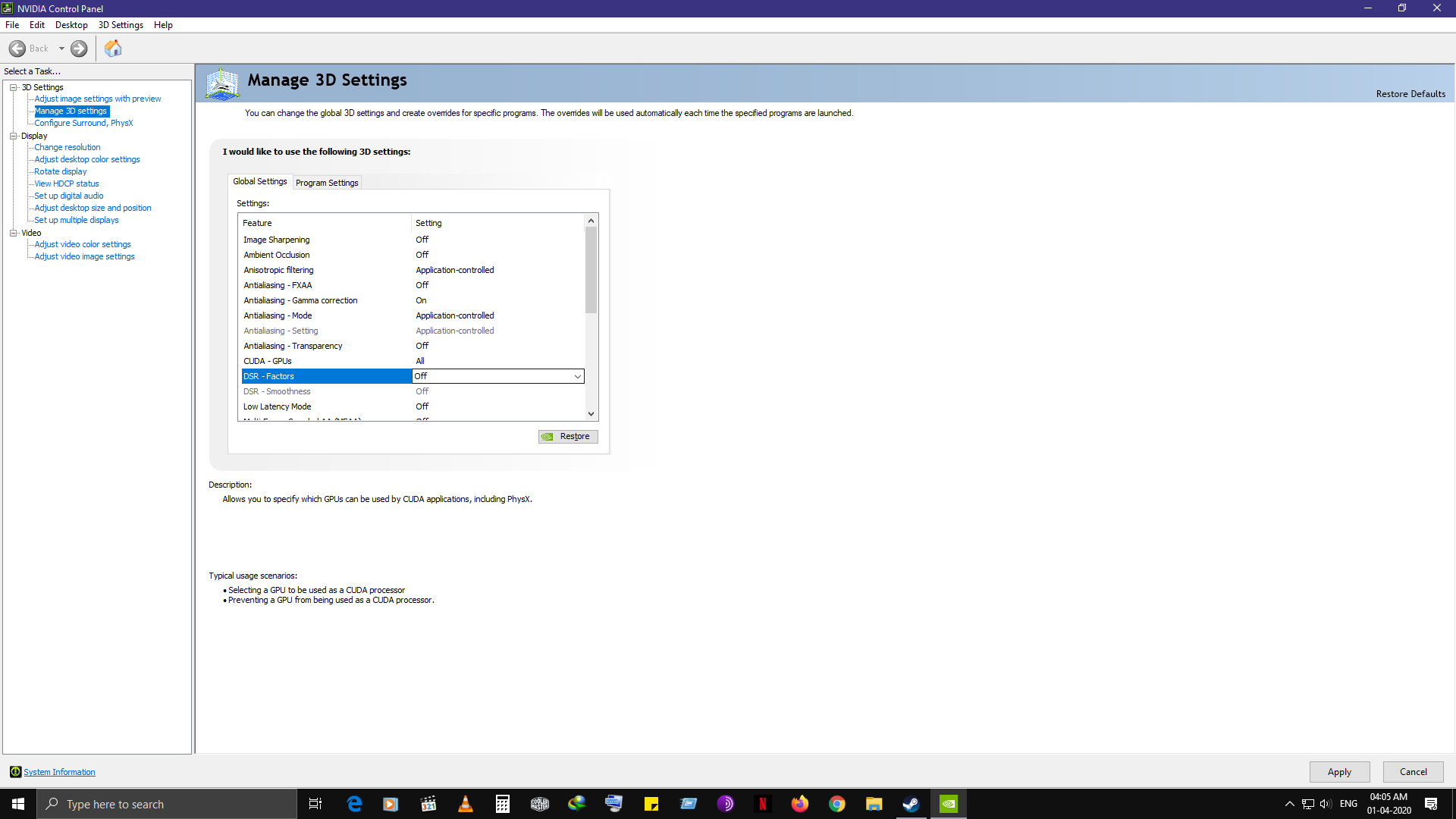Open the DSR - Factors dropdown
The width and height of the screenshot is (1456, 819).
(577, 376)
